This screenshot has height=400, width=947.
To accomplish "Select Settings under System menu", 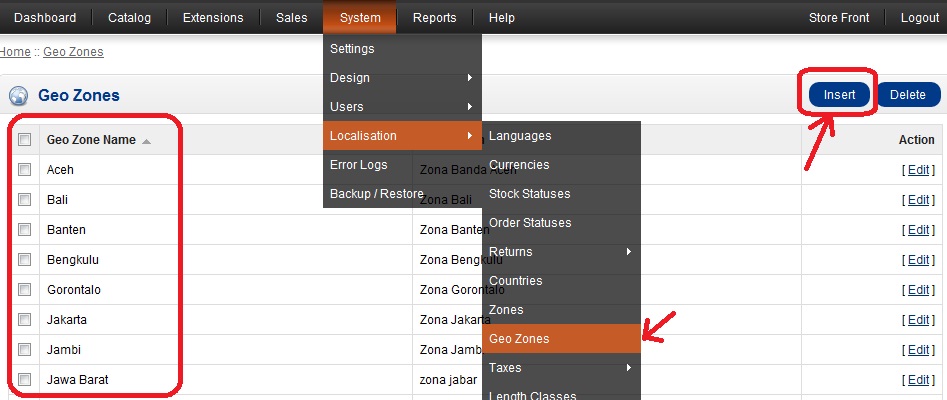I will 352,49.
